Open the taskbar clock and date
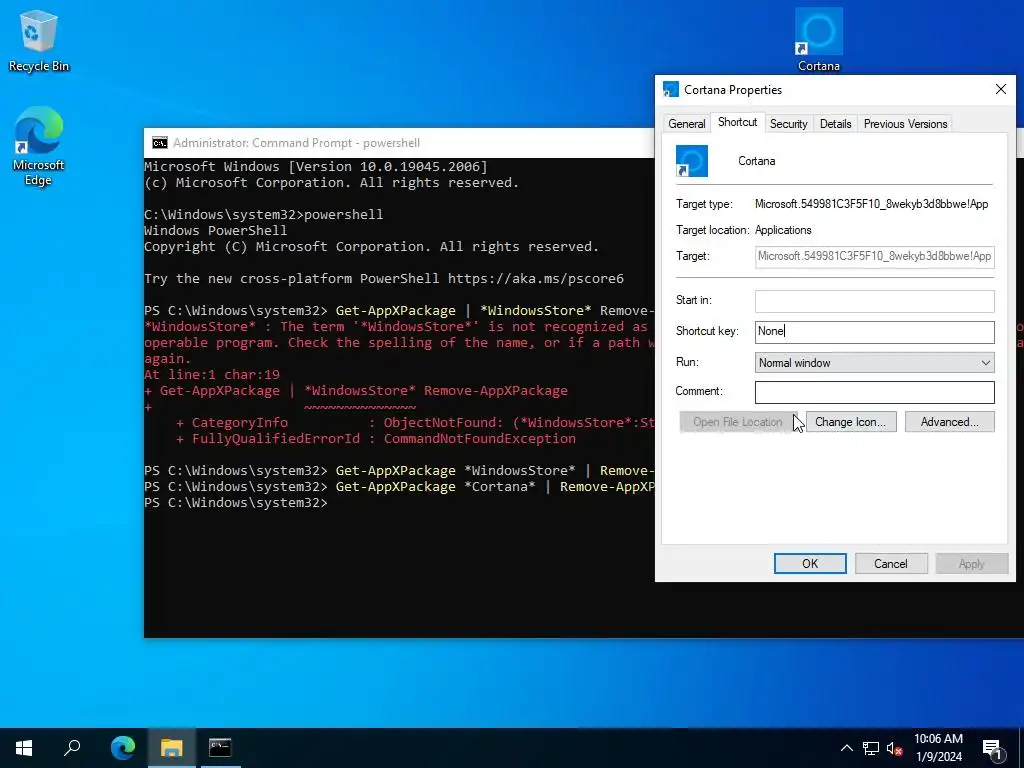Image resolution: width=1024 pixels, height=768 pixels. 938,748
